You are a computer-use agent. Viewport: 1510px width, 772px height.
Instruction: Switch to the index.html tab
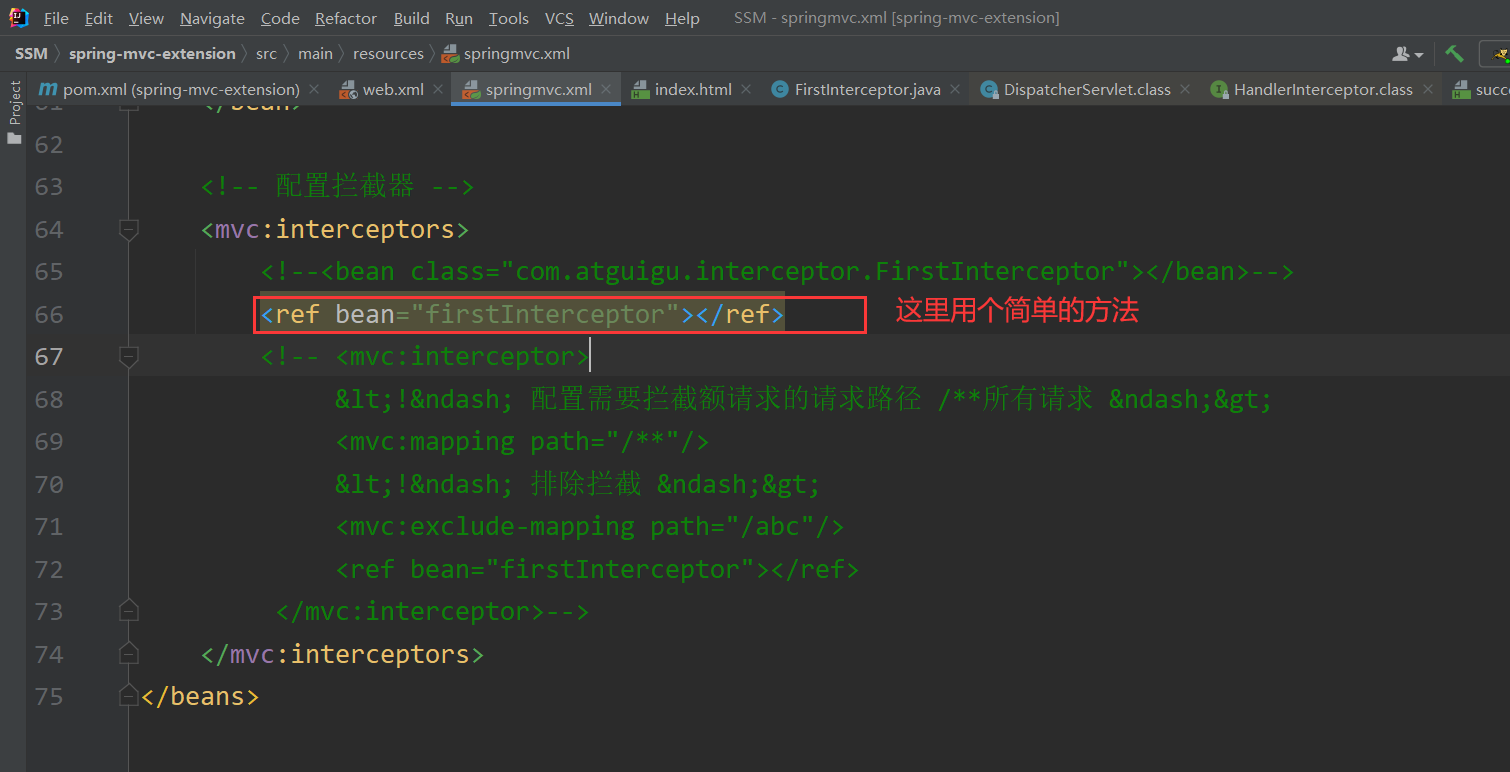[693, 89]
